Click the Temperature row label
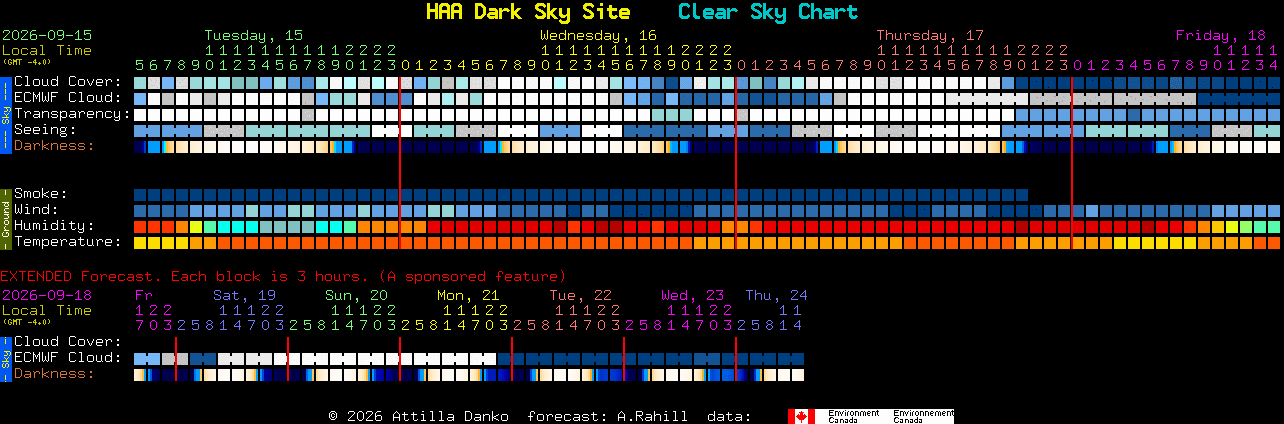Viewport: 1284px width, 424px height. pos(68,242)
